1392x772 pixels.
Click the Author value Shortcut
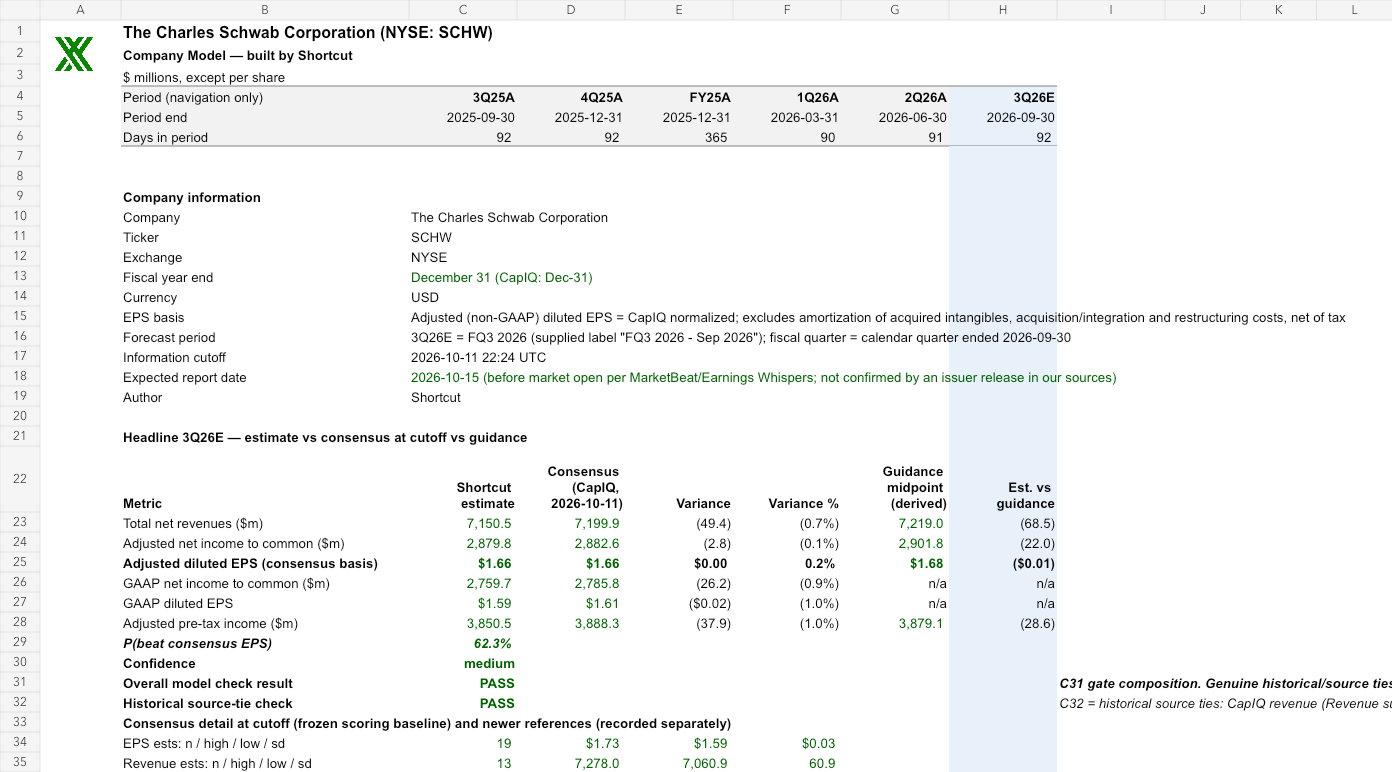436,397
